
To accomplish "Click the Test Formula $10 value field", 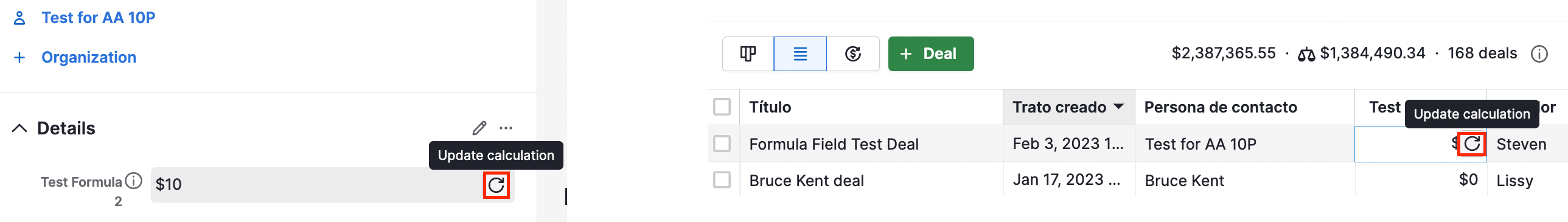I will (x=332, y=184).
